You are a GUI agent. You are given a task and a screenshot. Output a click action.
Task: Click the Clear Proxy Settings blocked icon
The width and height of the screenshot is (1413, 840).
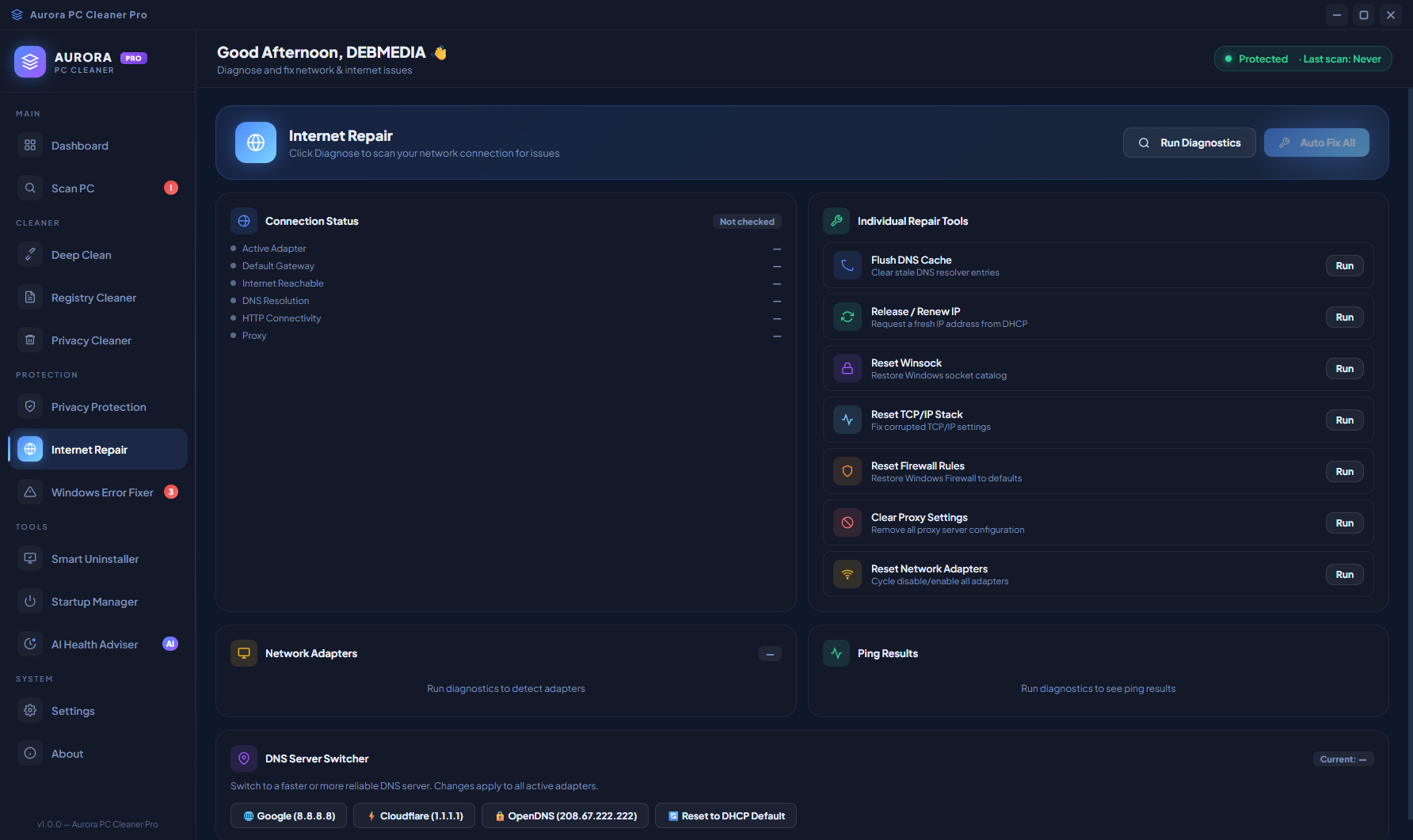(847, 523)
